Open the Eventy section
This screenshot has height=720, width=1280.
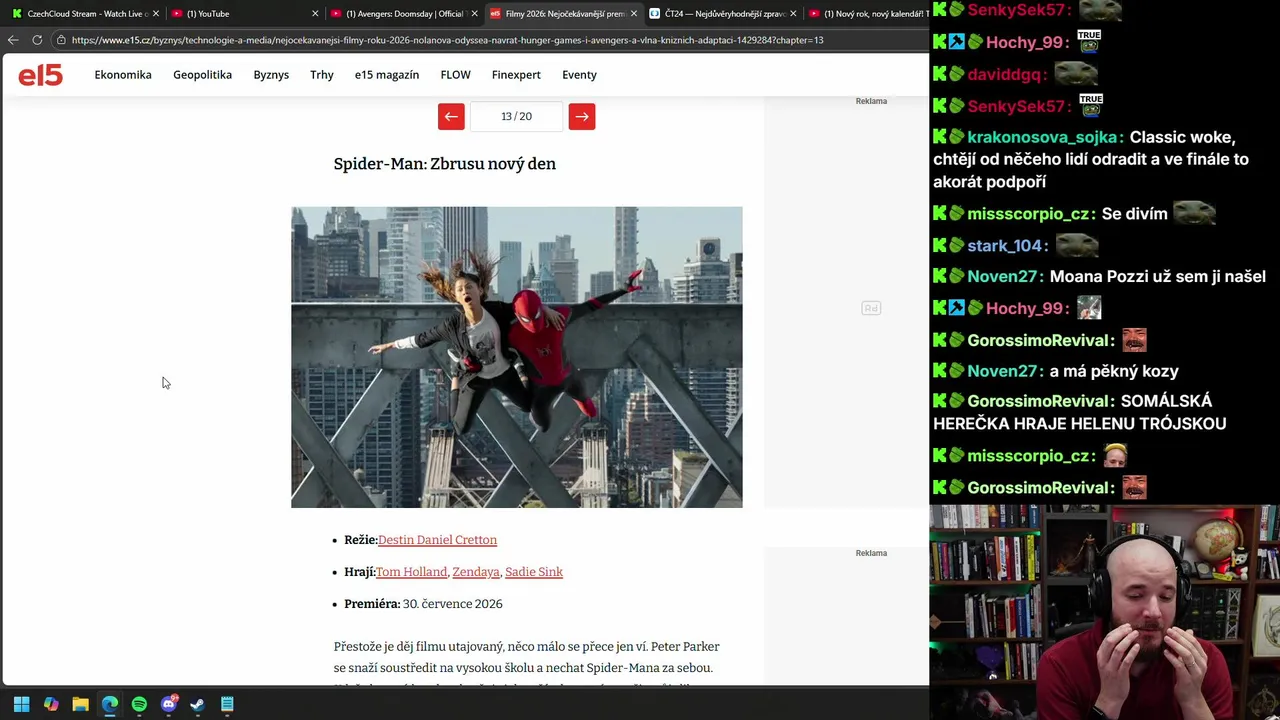click(579, 75)
